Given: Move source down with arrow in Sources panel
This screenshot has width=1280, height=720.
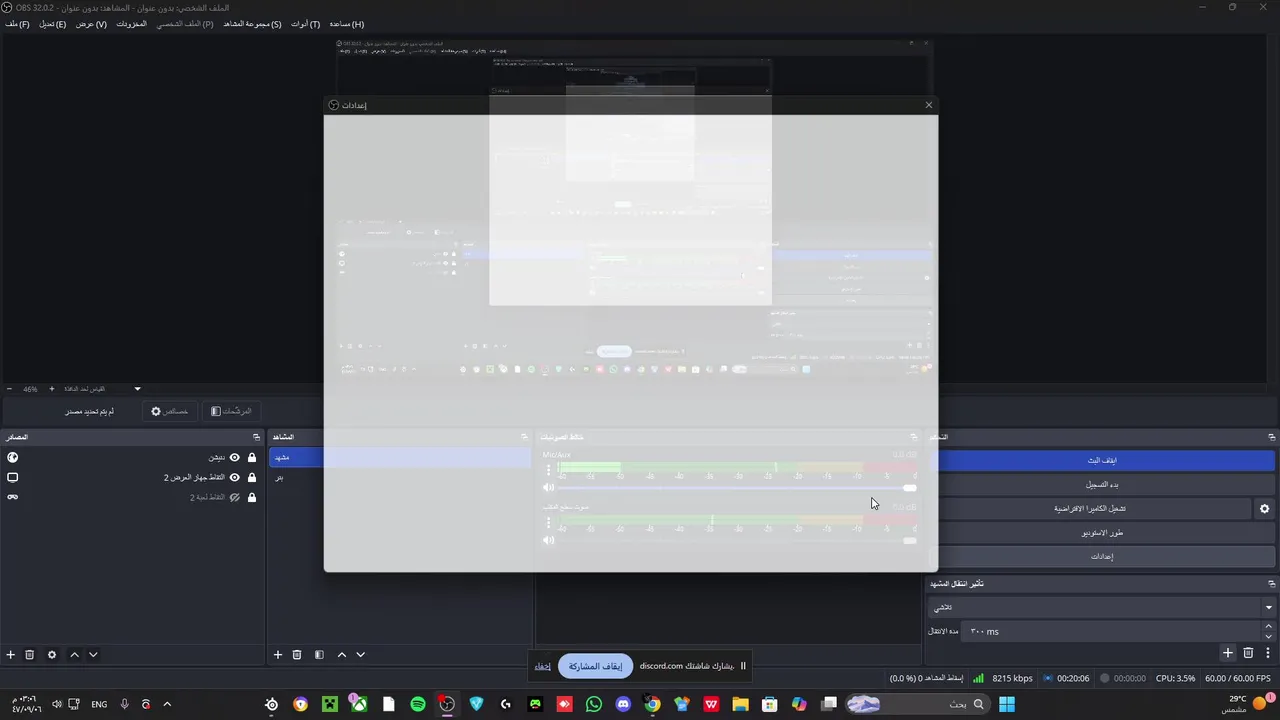Looking at the screenshot, I should click(93, 655).
